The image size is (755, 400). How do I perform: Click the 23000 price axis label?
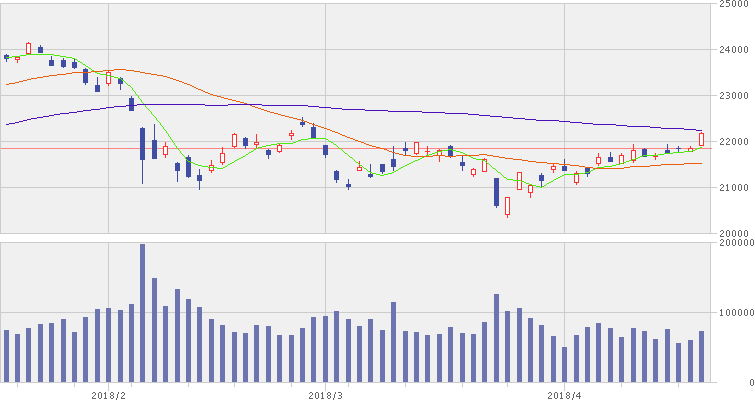[x=733, y=95]
